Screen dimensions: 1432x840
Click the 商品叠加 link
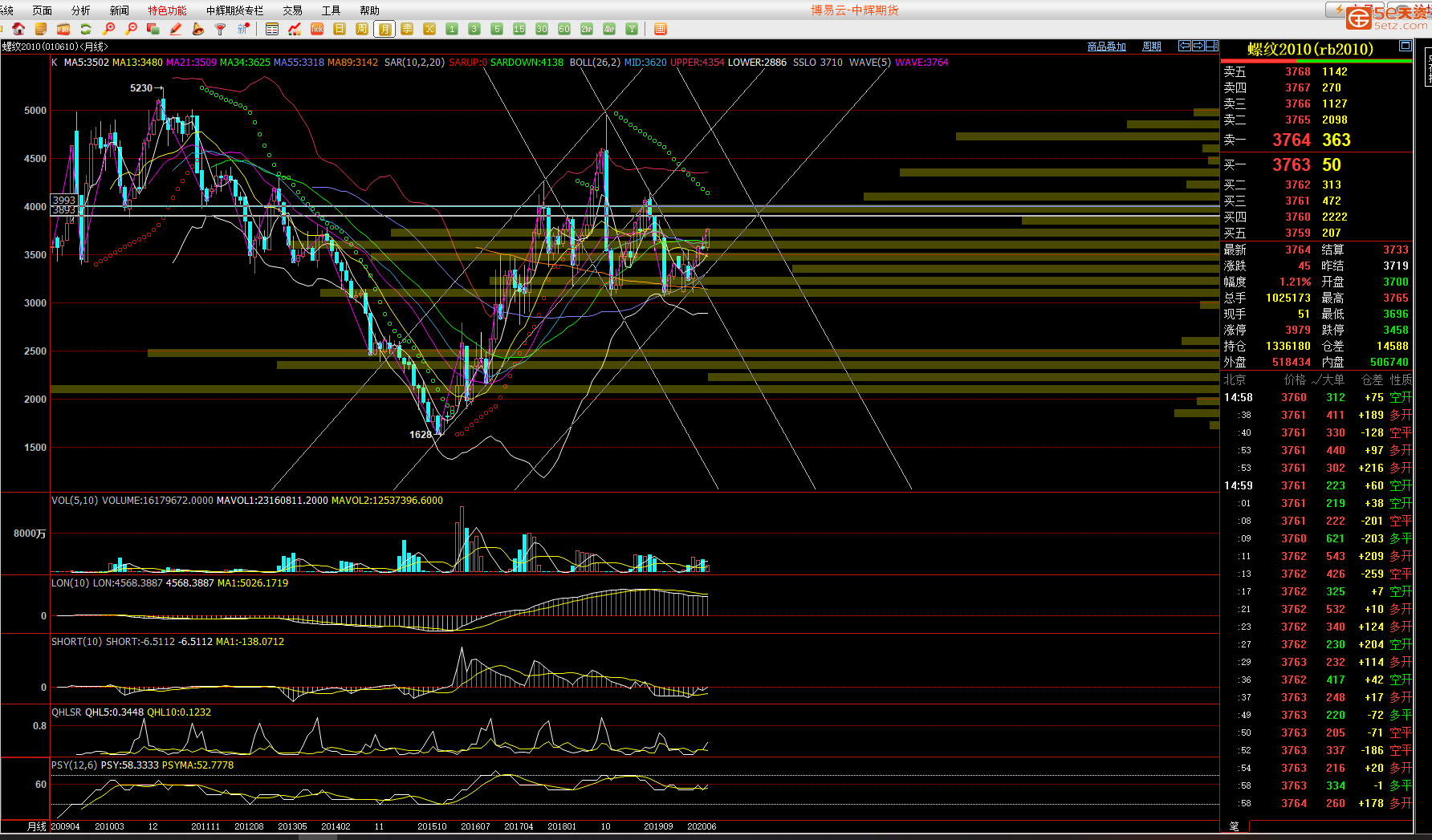(1106, 47)
